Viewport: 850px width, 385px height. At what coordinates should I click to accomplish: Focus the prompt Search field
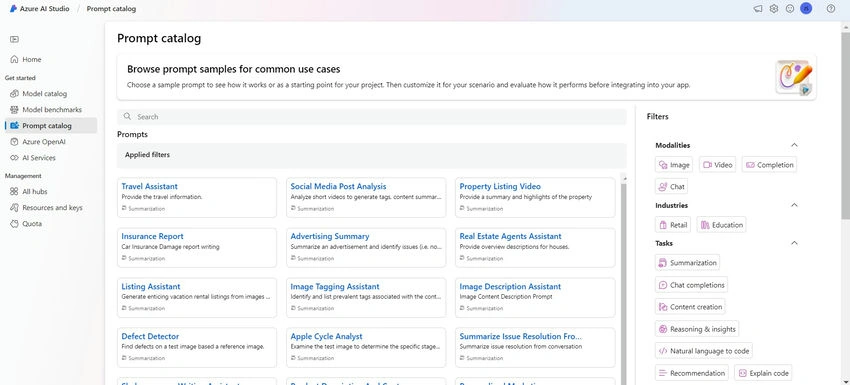(x=372, y=117)
